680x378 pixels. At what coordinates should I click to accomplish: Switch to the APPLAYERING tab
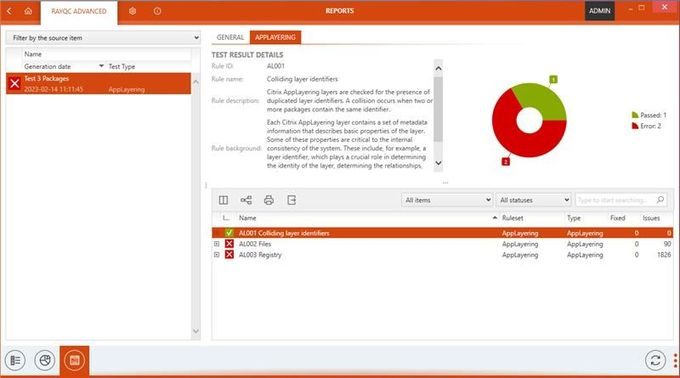[x=275, y=37]
